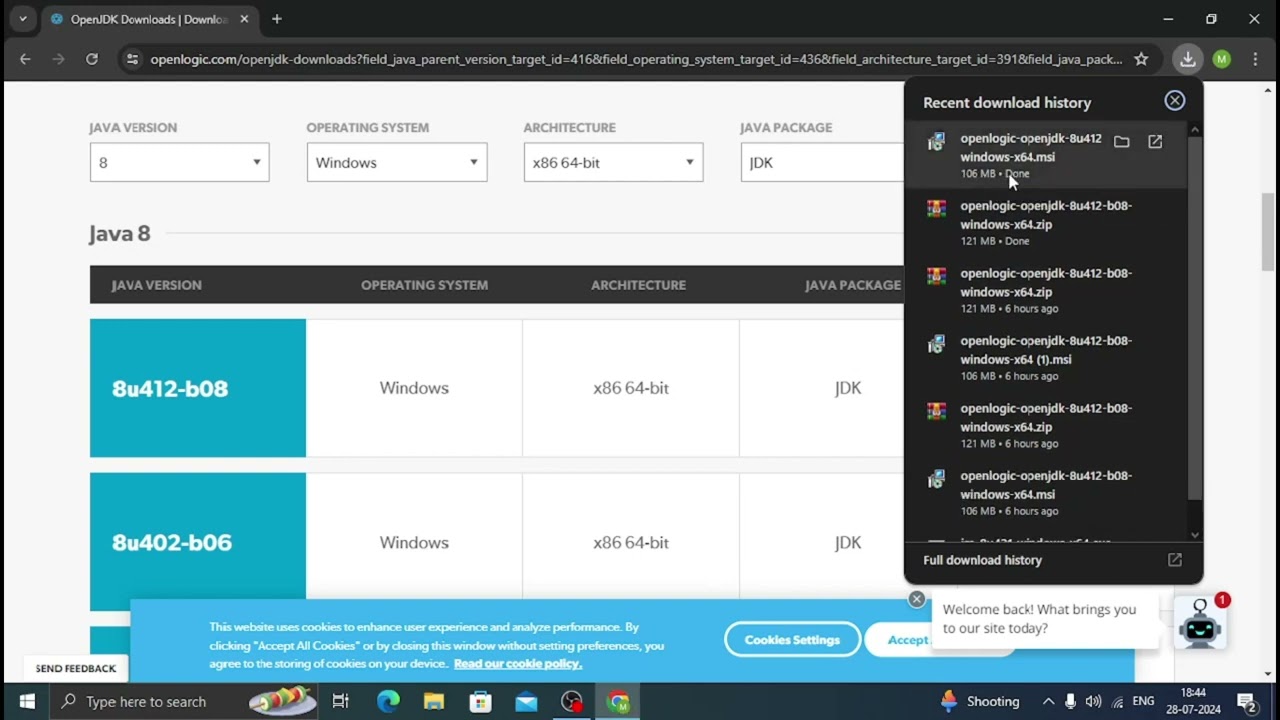Image resolution: width=1280 pixels, height=720 pixels.
Task: Open the Java Package dropdown showing JDK
Action: tap(822, 162)
